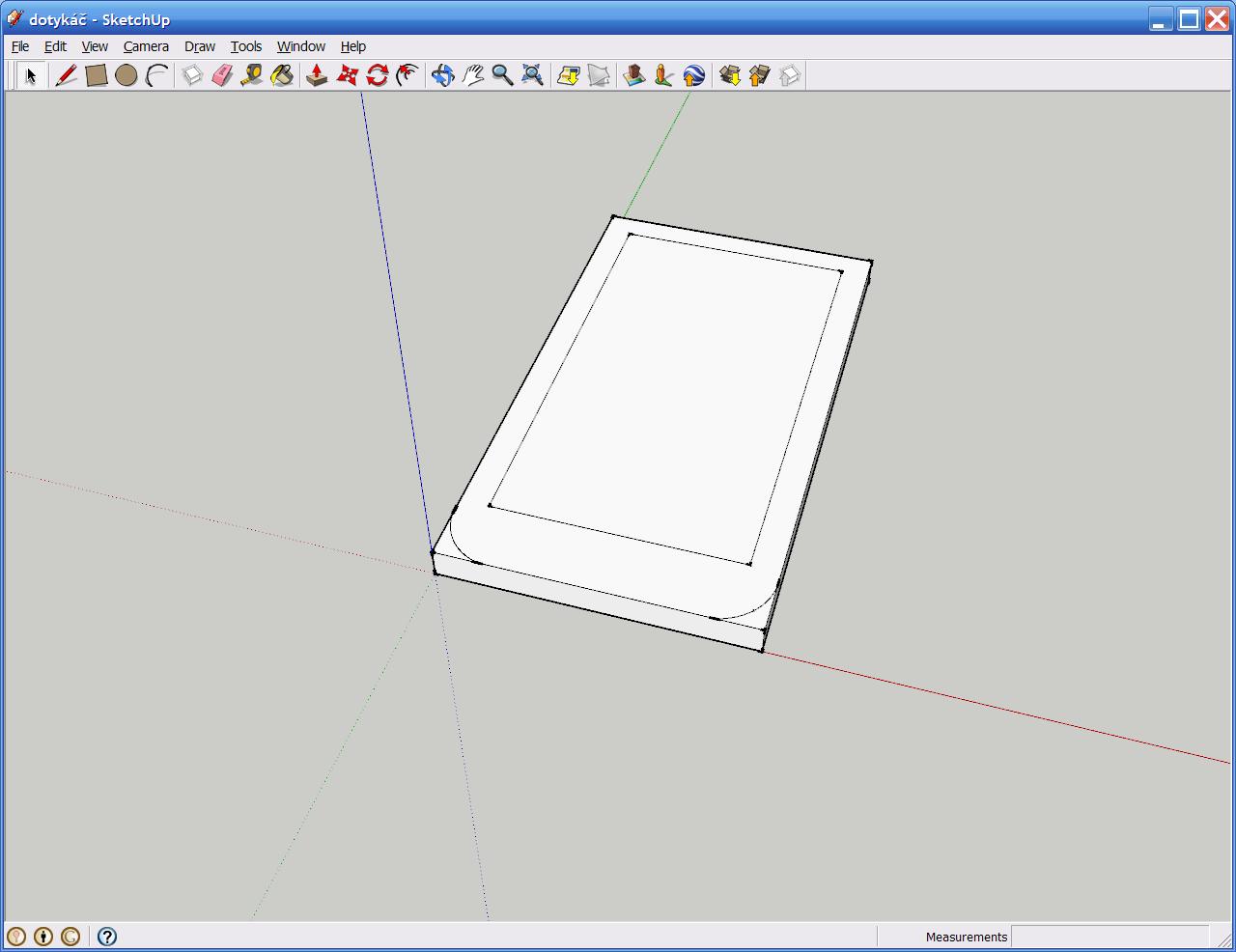Click the geo-location status icon
Image resolution: width=1236 pixels, height=952 pixels.
click(16, 937)
